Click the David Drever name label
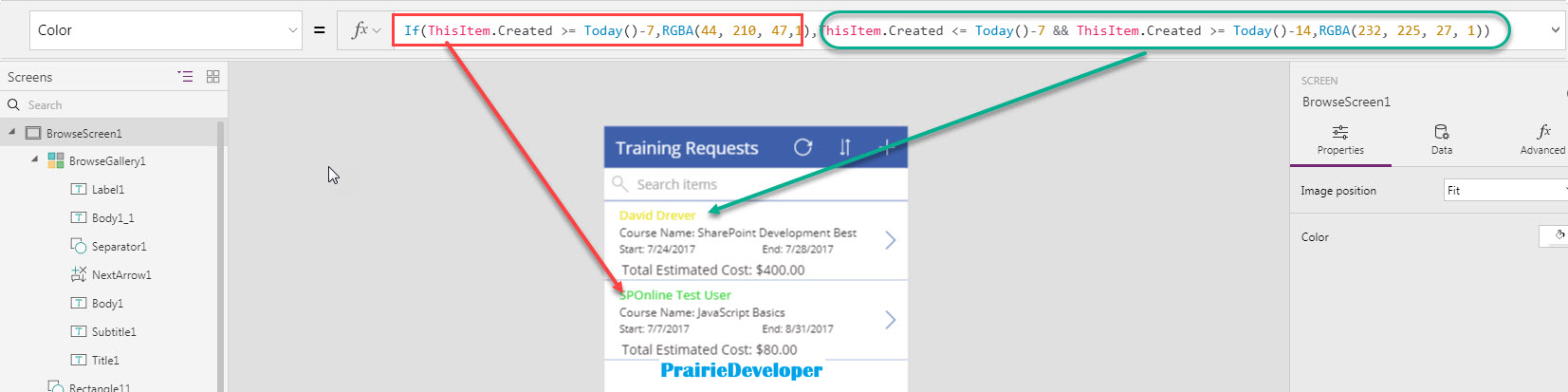The width and height of the screenshot is (1568, 392). [x=657, y=215]
